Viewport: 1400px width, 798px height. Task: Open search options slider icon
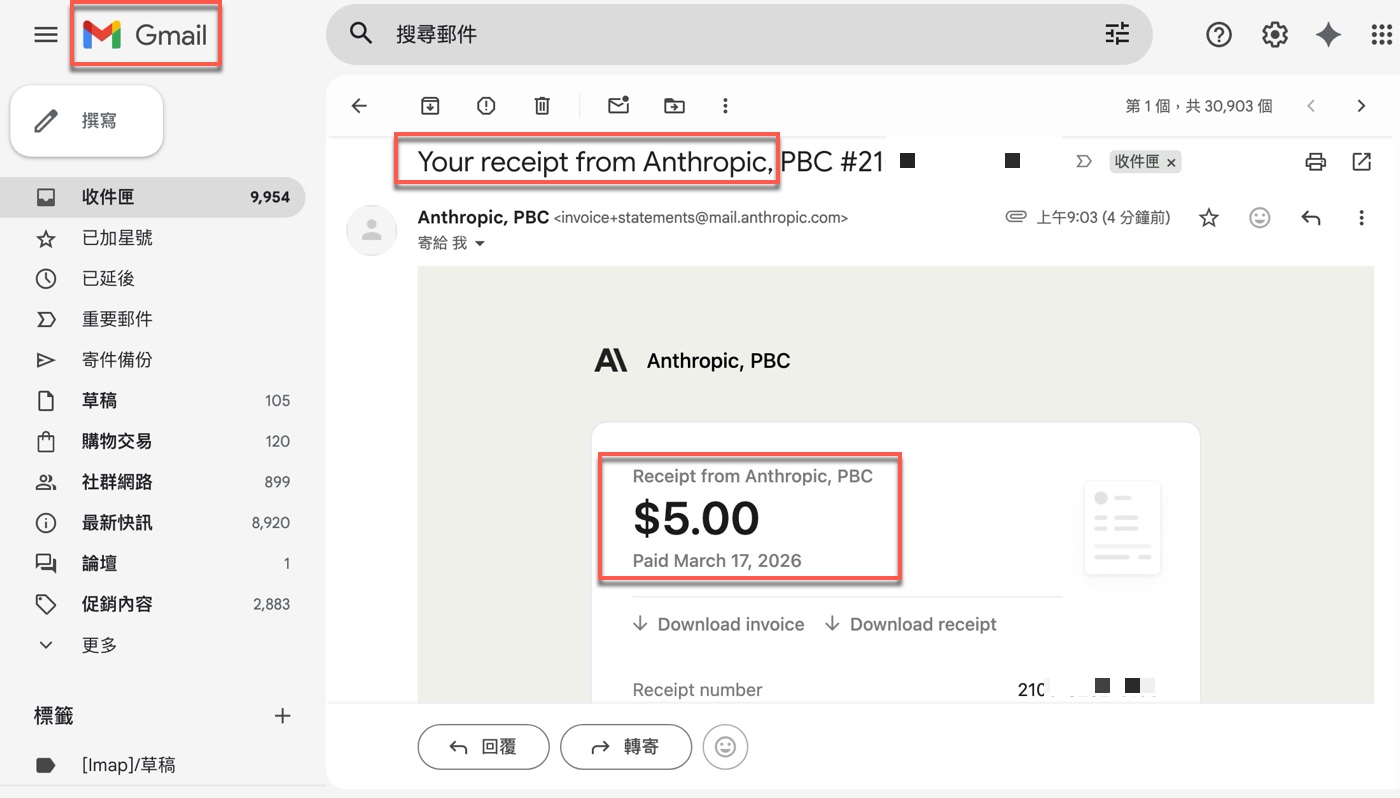(1117, 34)
